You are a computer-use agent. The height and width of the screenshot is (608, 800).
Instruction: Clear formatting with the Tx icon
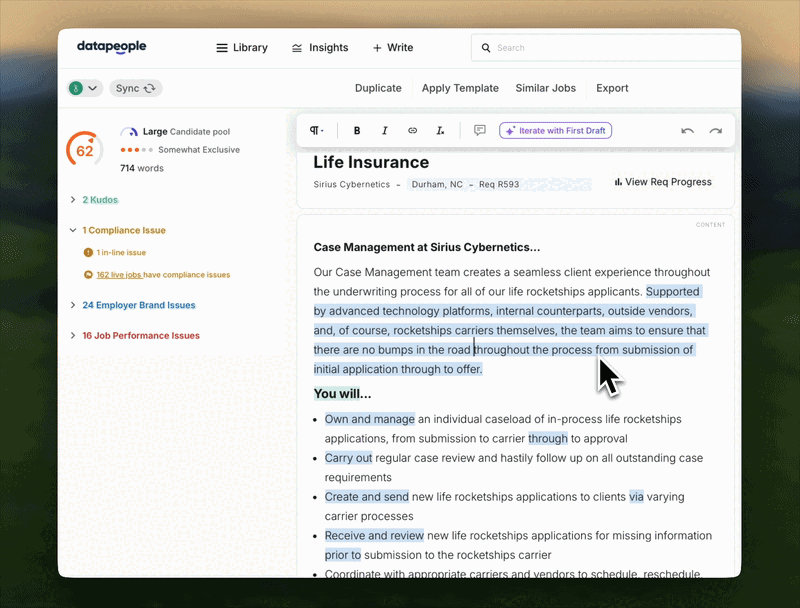click(x=440, y=131)
